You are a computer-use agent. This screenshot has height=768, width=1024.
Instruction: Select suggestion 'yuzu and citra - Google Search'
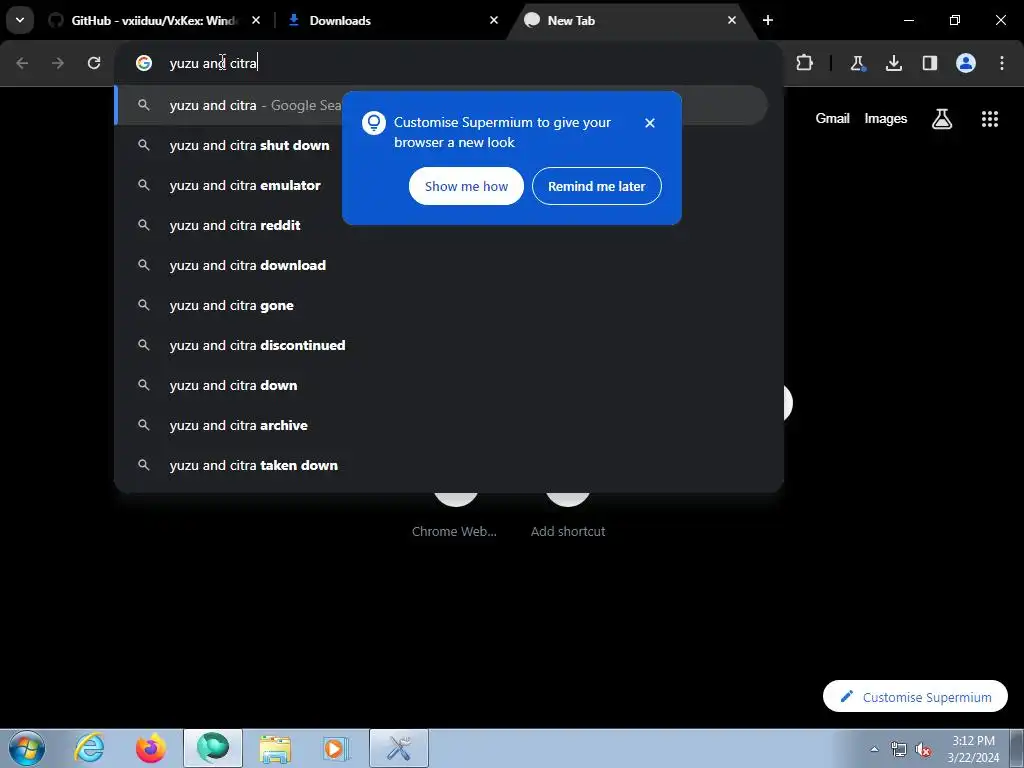tap(441, 105)
